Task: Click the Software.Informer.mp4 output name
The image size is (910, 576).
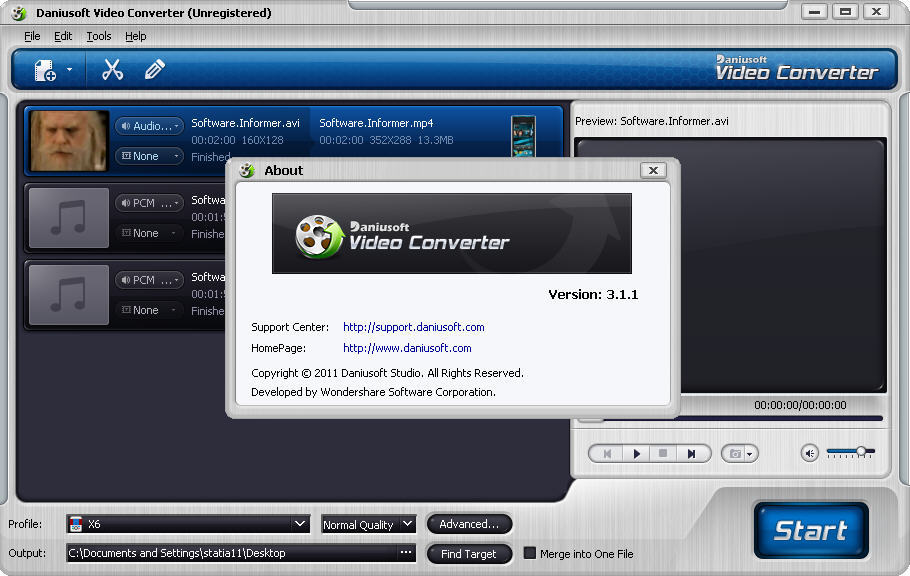Action: tap(376, 123)
